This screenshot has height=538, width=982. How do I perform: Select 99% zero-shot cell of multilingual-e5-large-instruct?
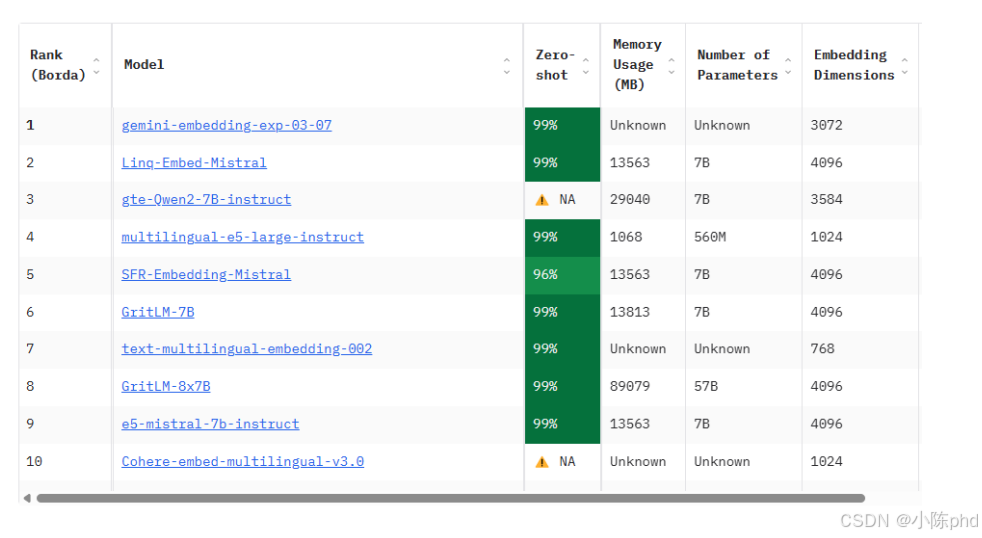pyautogui.click(x=562, y=237)
